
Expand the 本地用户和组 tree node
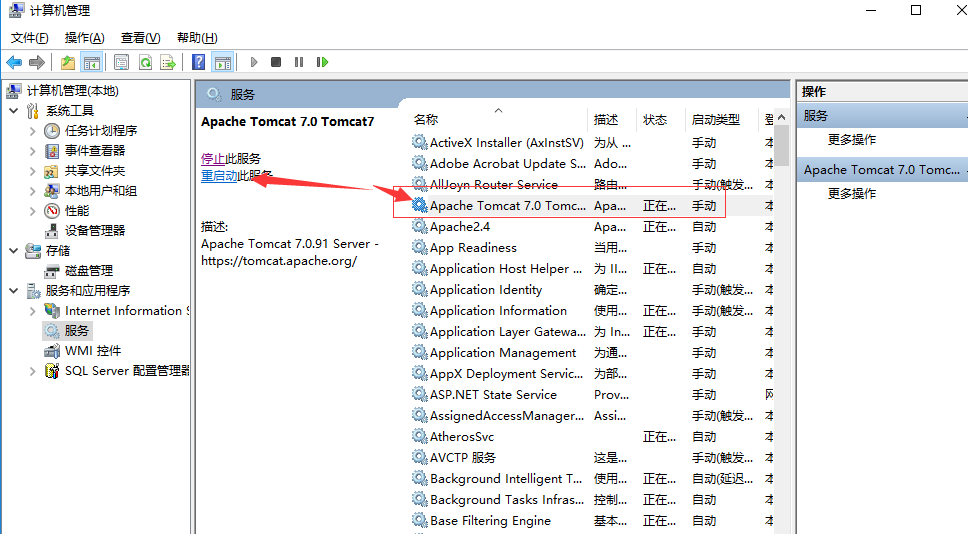coord(33,191)
